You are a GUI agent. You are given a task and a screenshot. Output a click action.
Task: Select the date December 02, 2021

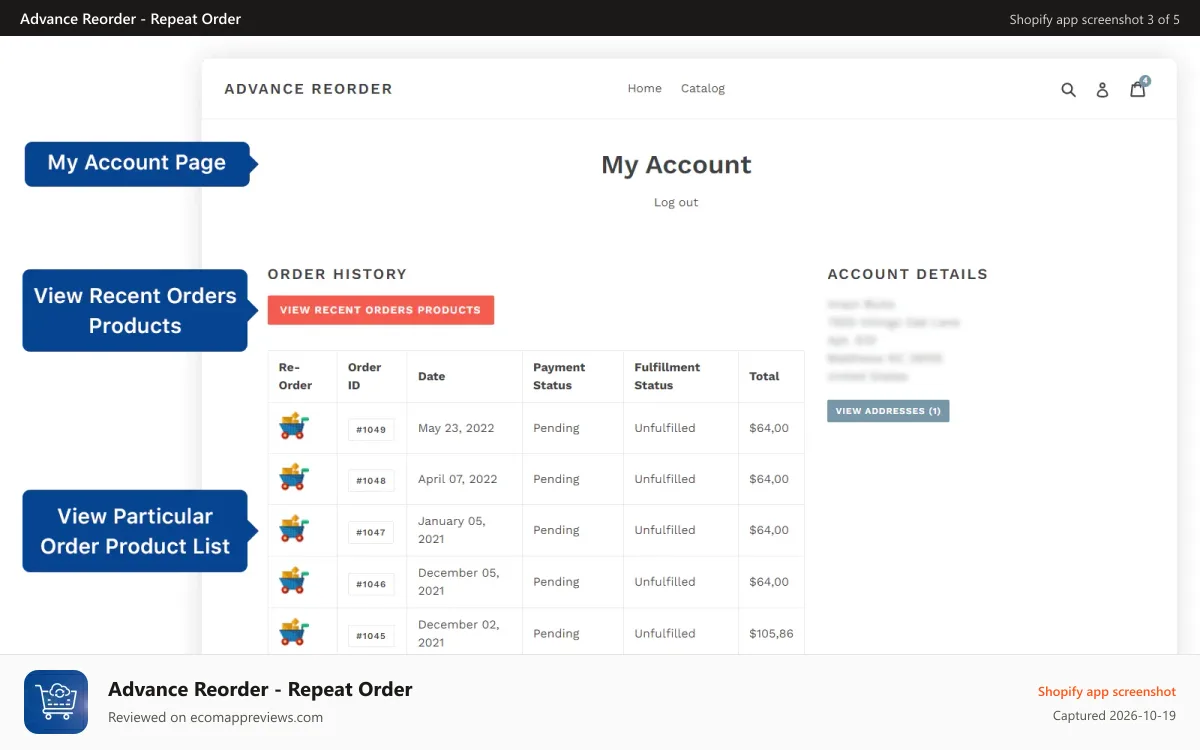(458, 633)
